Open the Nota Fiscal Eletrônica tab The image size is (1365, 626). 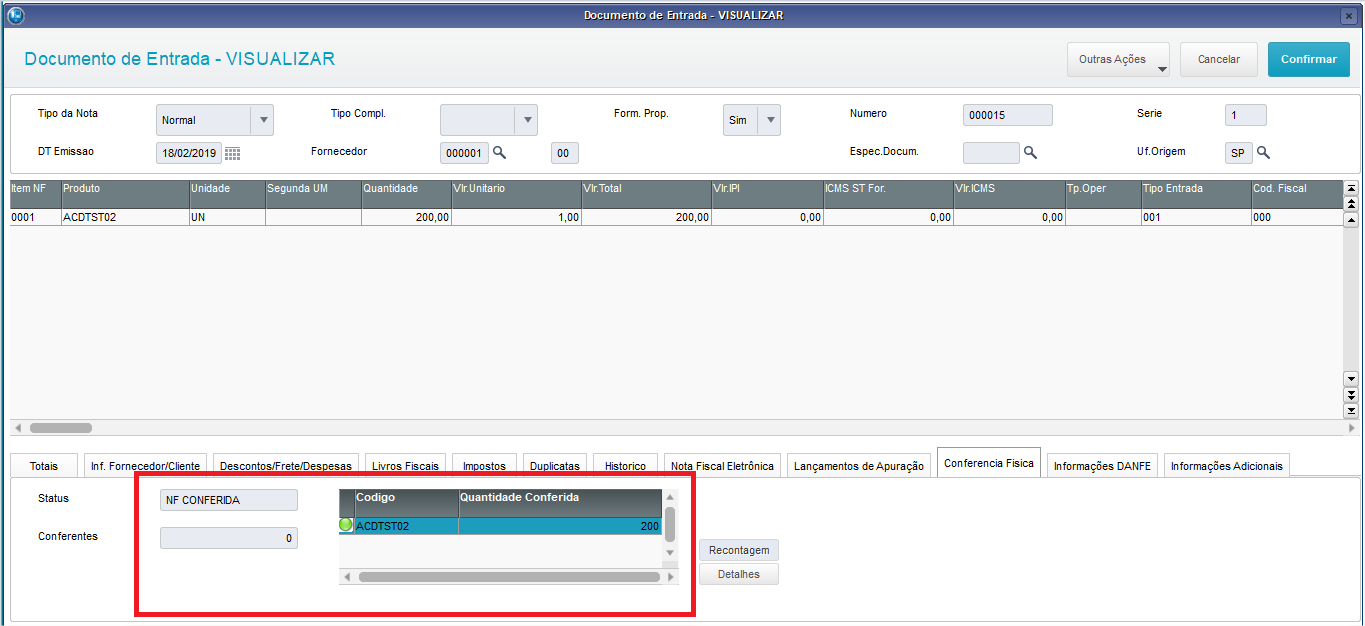[722, 466]
